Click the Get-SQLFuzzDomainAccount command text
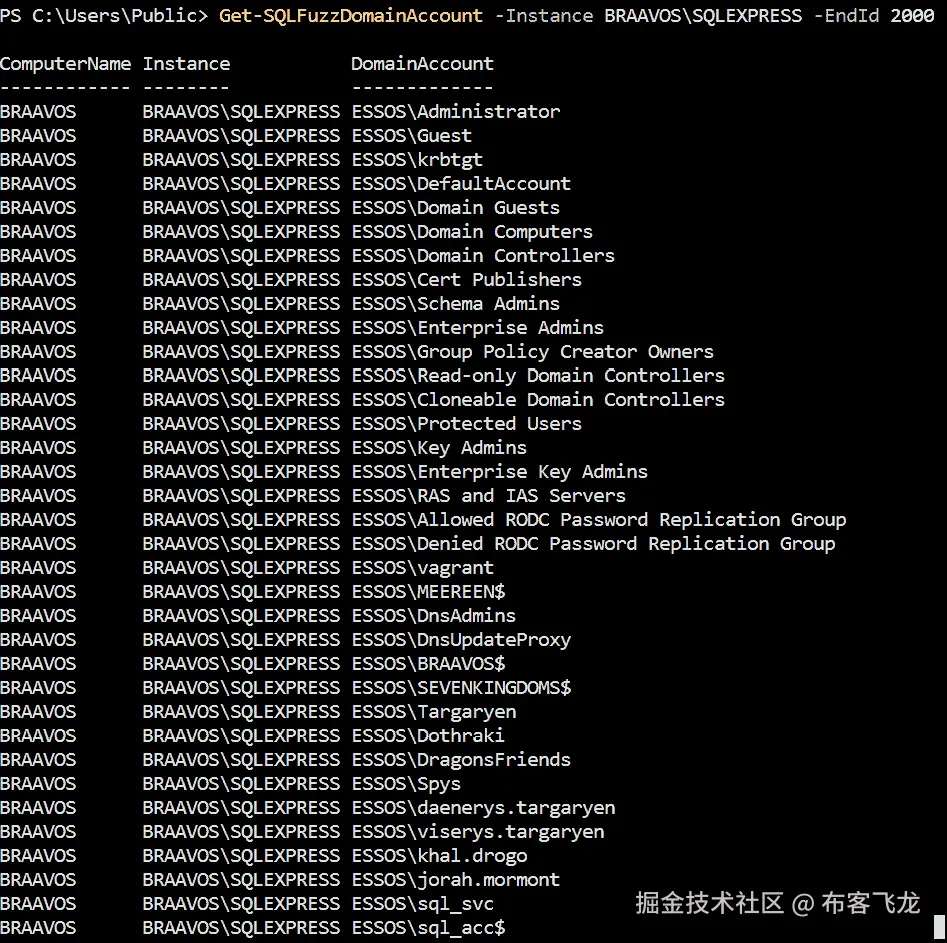The image size is (947, 943). [x=349, y=15]
